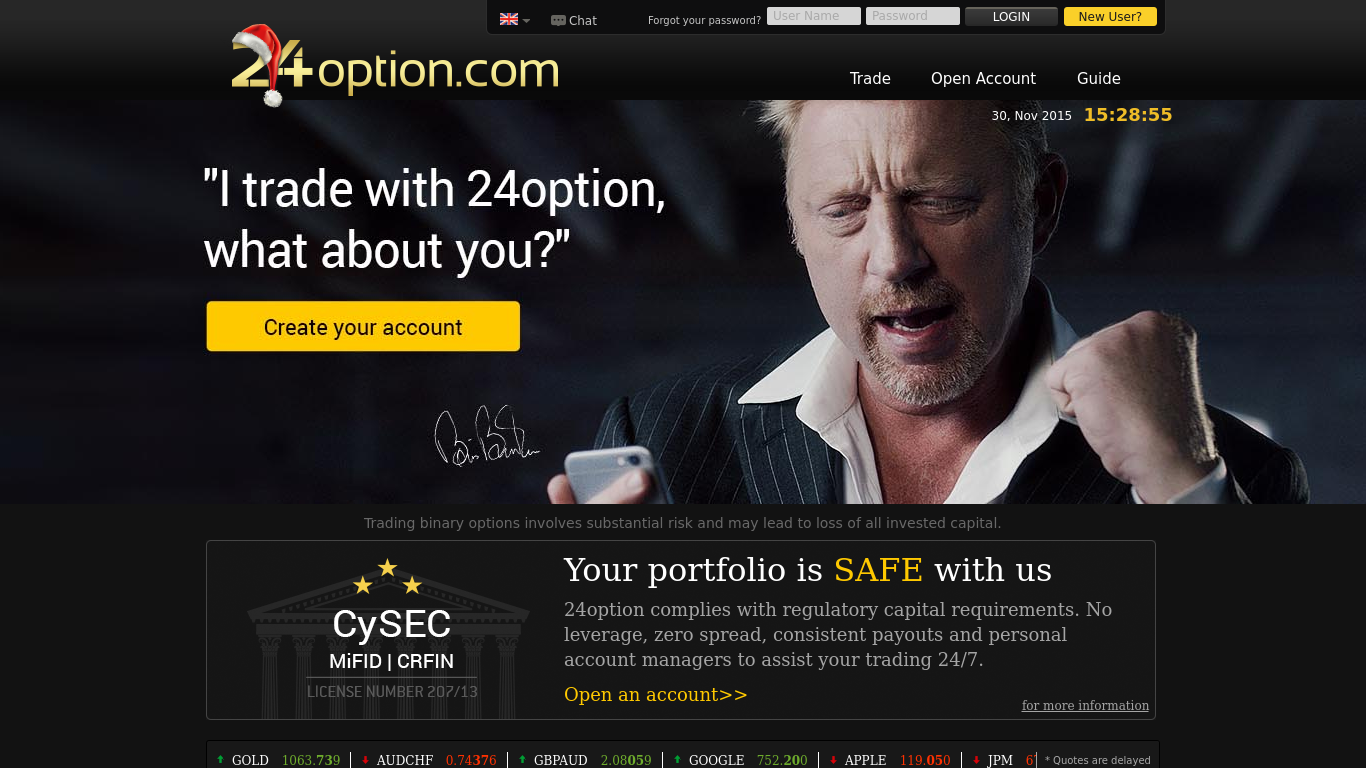Click the LOGIN button

(1011, 17)
